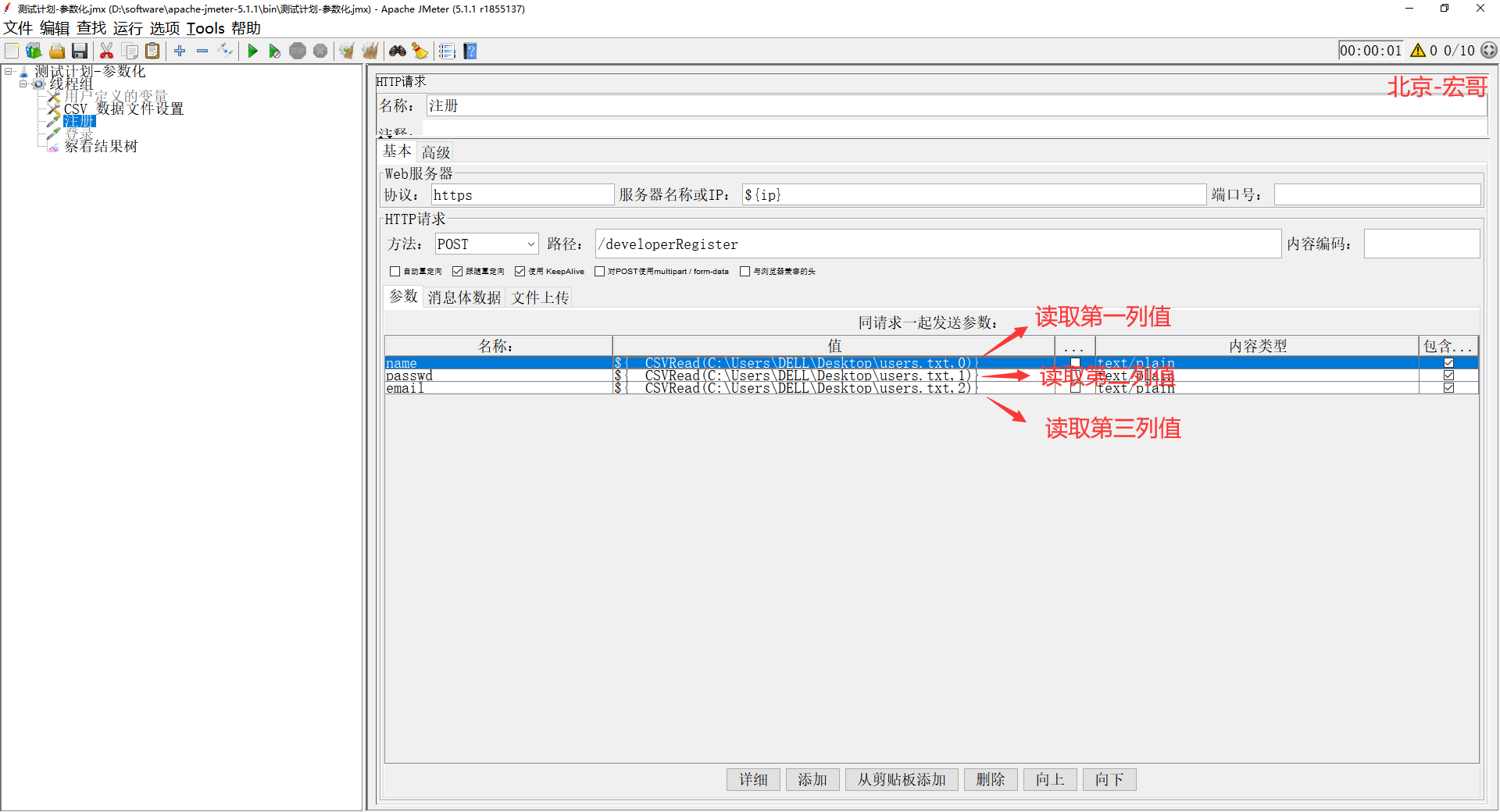The width and height of the screenshot is (1500, 812).
Task: Open the 编辑 menu
Action: pyautogui.click(x=55, y=28)
